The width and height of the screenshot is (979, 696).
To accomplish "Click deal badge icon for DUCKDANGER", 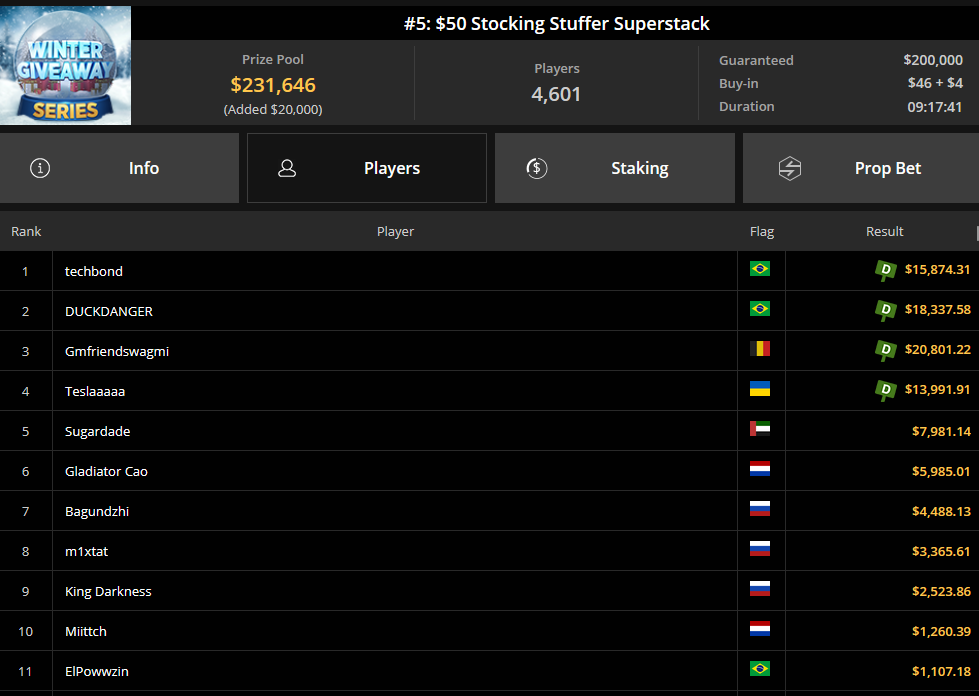I will pyautogui.click(x=885, y=310).
